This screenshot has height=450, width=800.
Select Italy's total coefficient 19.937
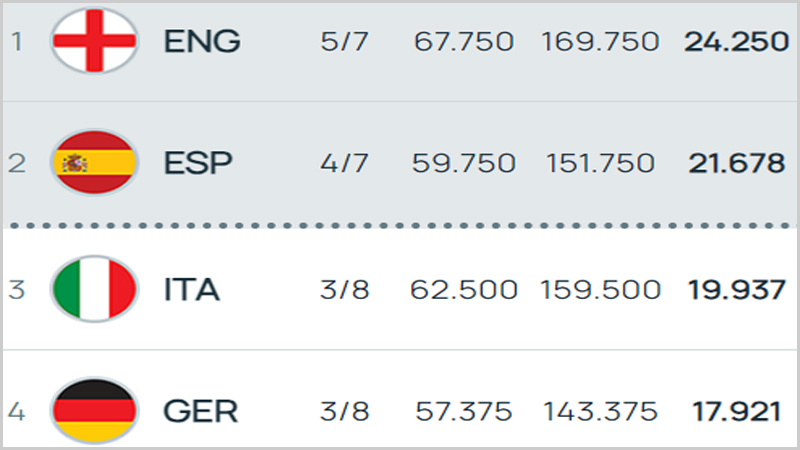coord(737,290)
